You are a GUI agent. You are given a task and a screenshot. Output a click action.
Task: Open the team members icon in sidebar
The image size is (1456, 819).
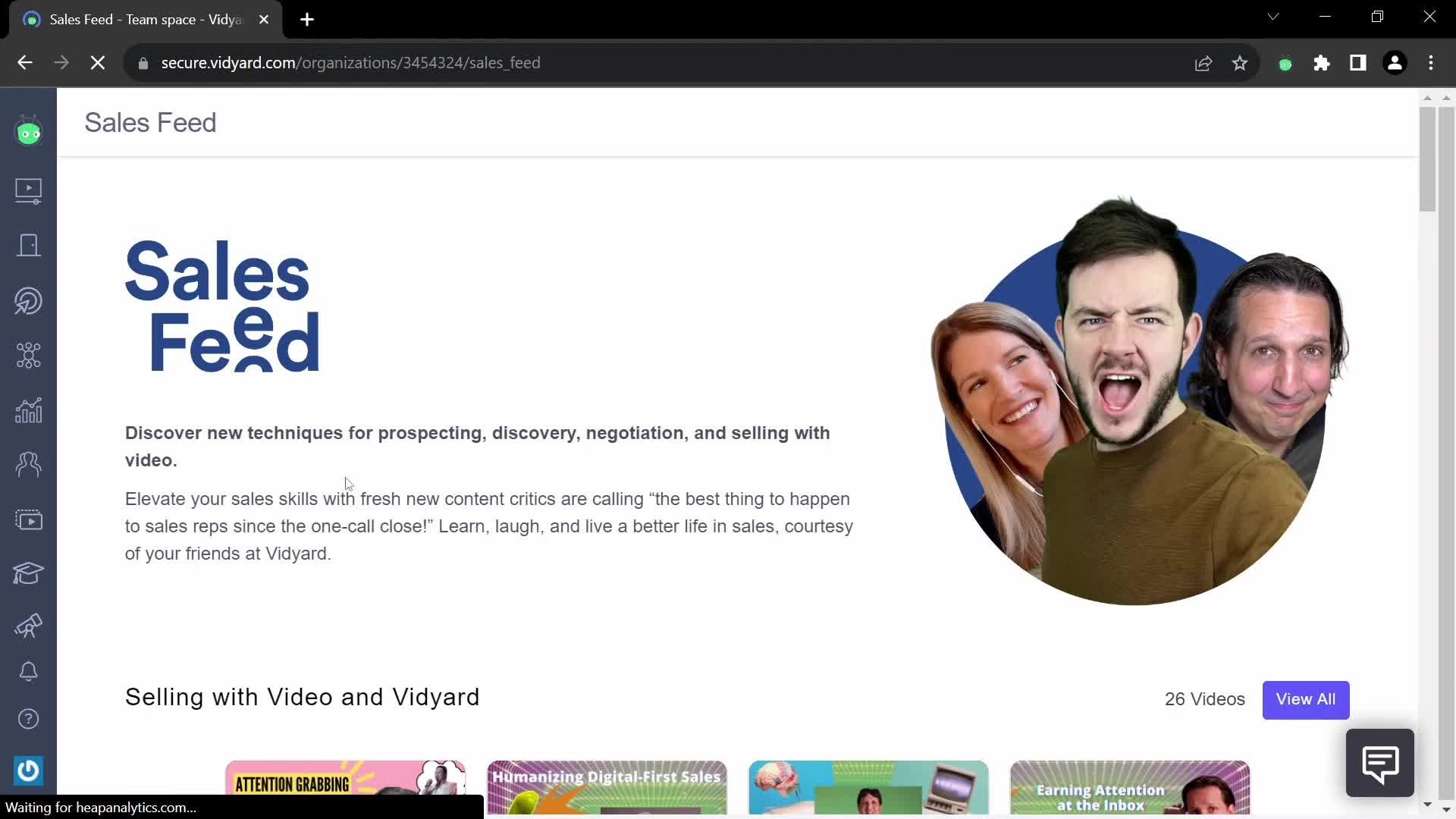click(29, 464)
